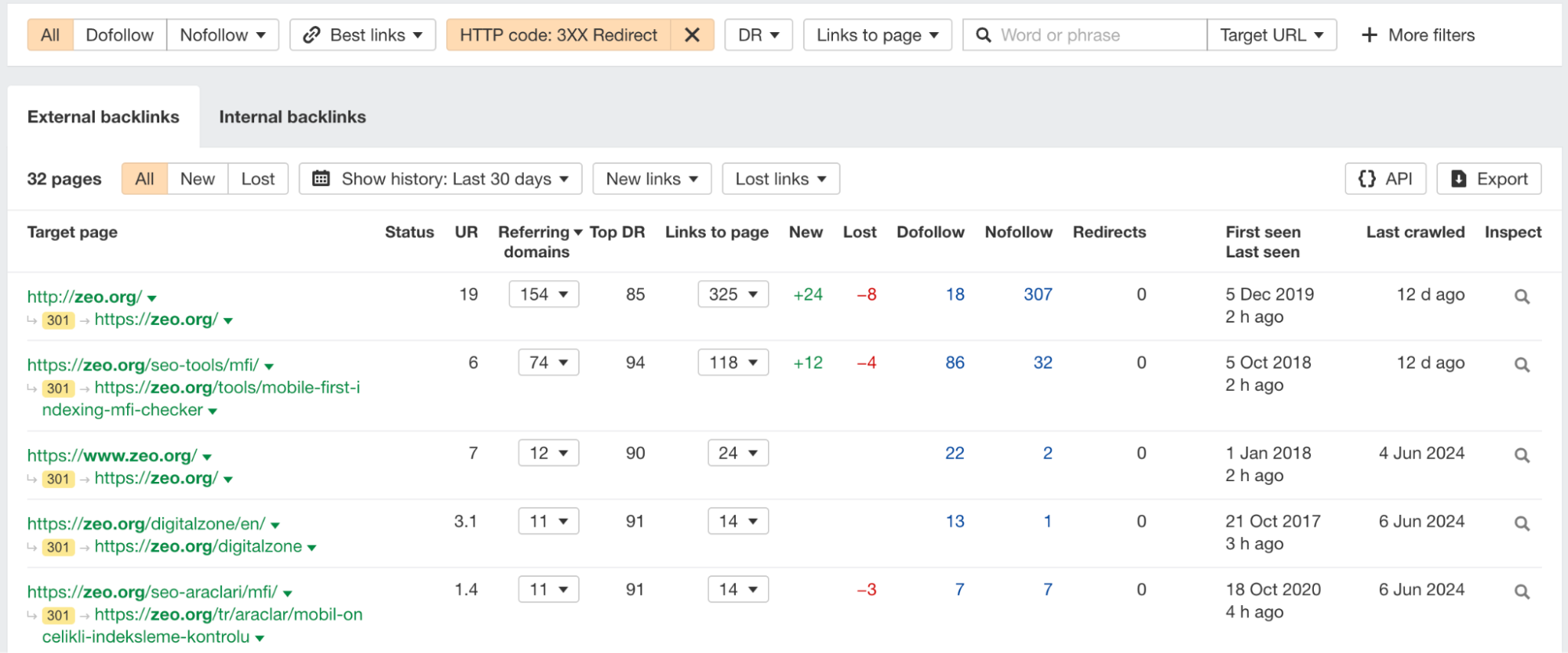
Task: Select the Dofollow link type toggle
Action: pyautogui.click(x=120, y=35)
